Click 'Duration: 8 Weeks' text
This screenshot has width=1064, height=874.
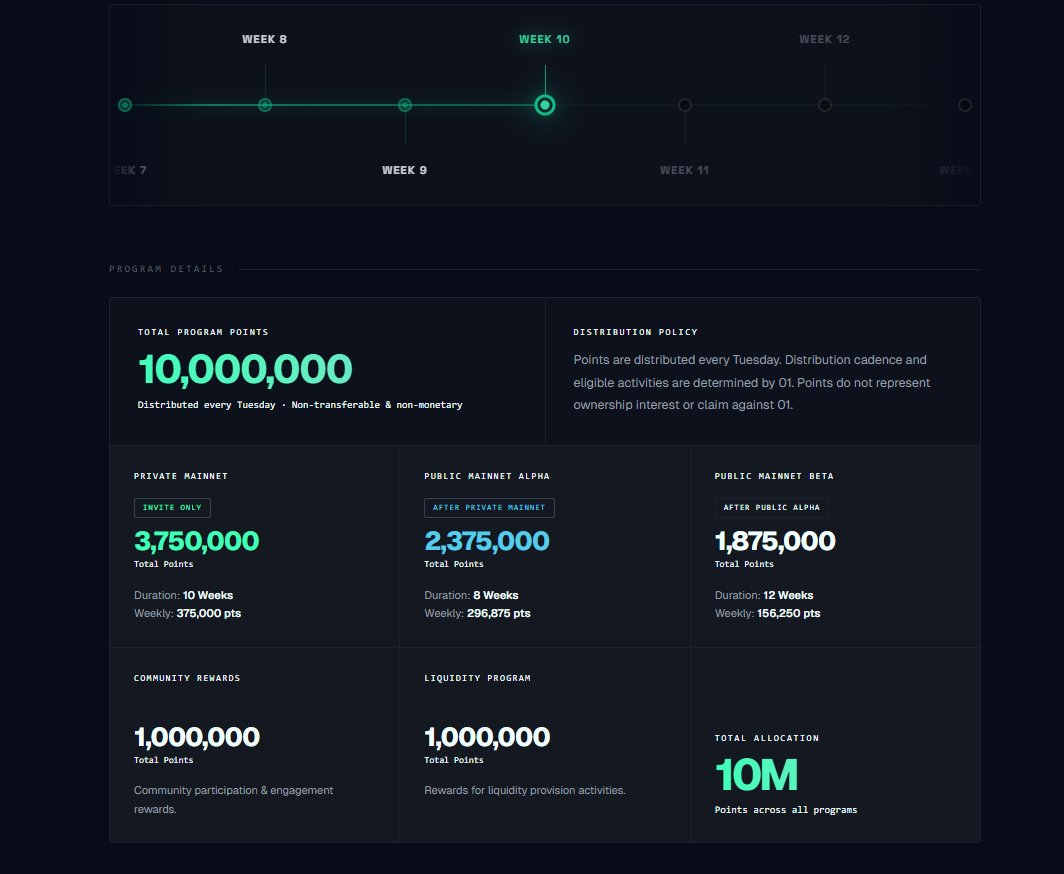[x=471, y=595]
